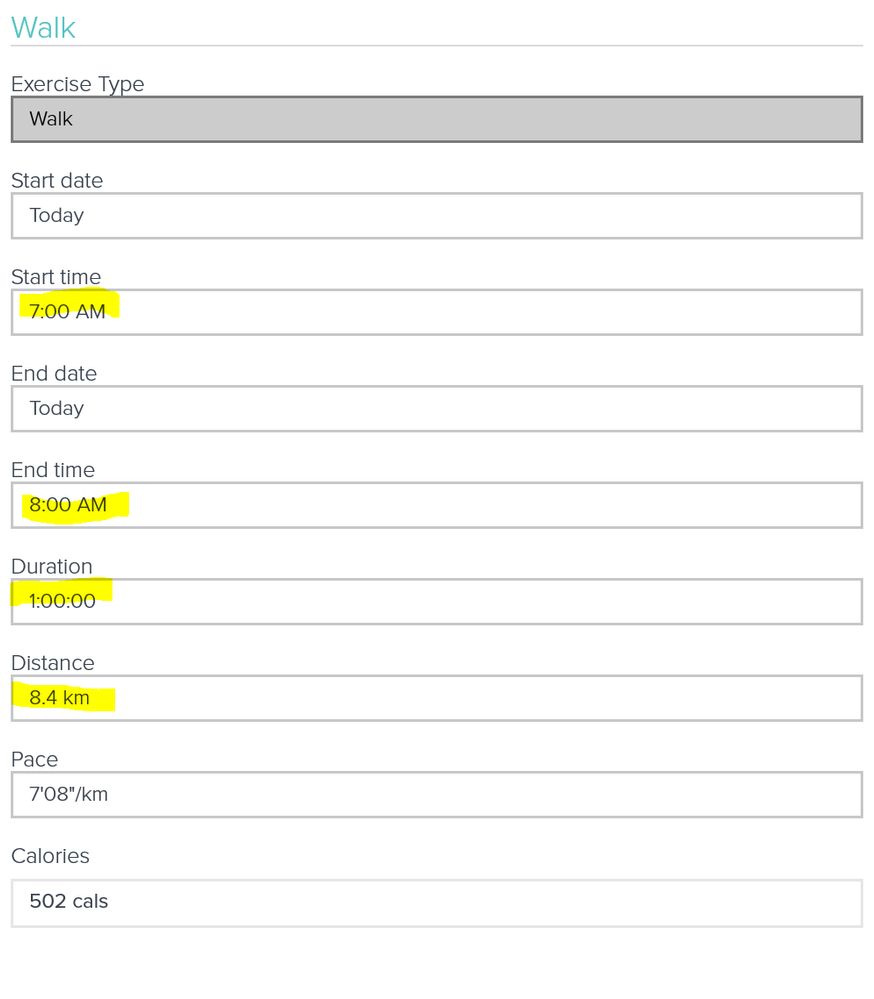Screen dimensions: 874x999
Task: Click the Pace label text
Action: pyautogui.click(x=35, y=759)
